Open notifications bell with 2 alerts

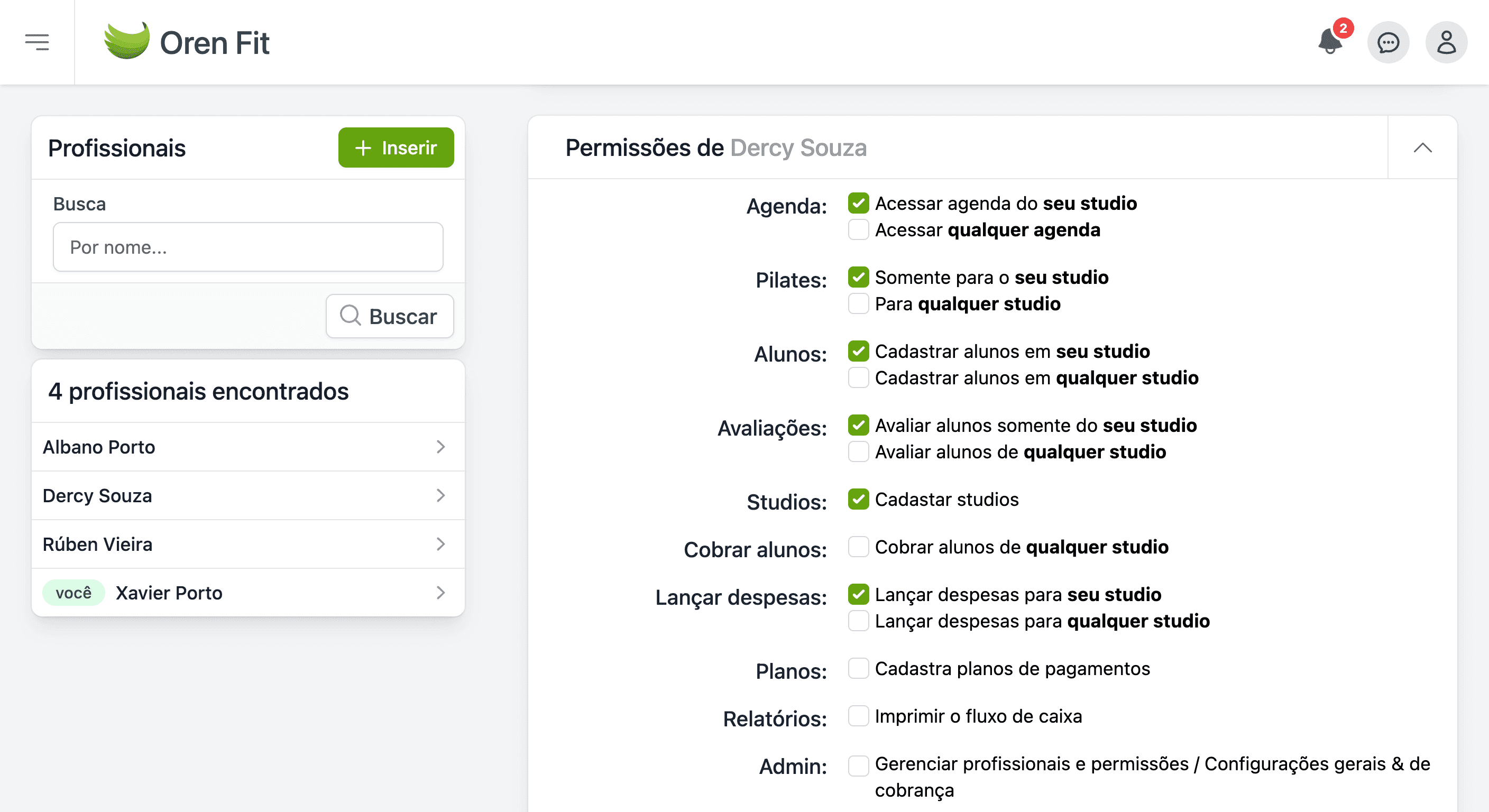pyautogui.click(x=1330, y=41)
